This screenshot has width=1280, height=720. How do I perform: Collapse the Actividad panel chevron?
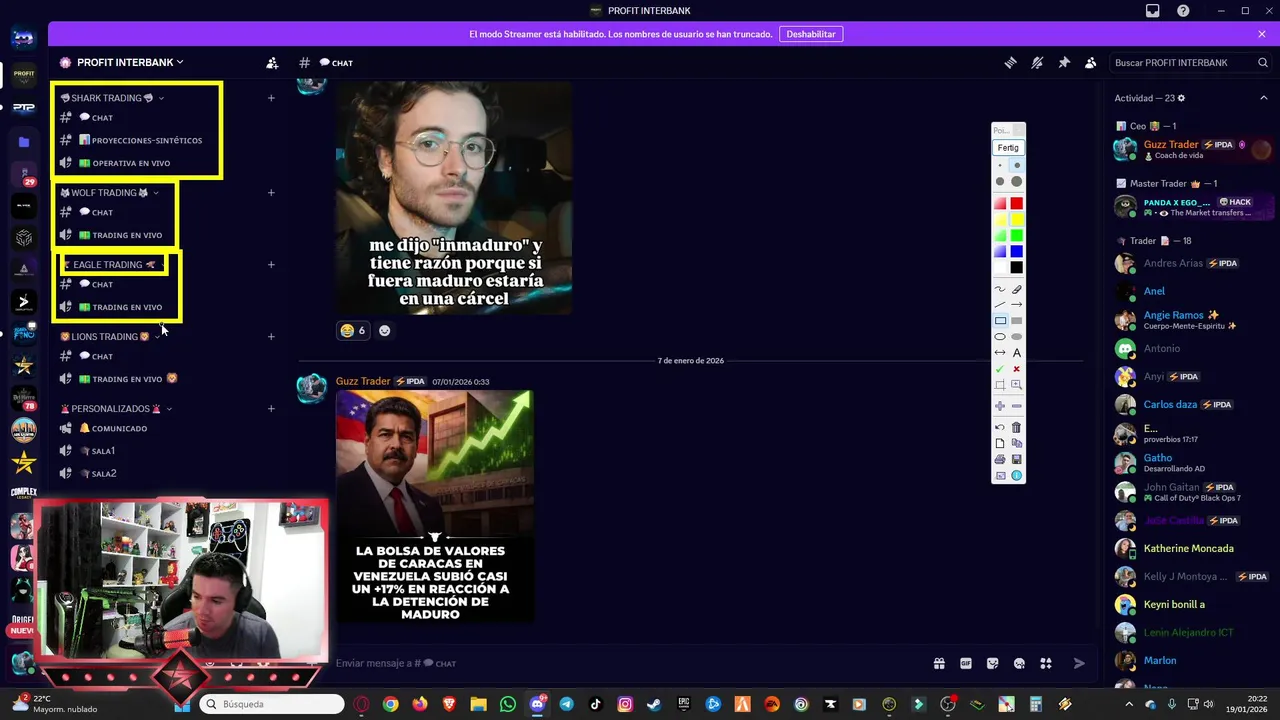1263,98
